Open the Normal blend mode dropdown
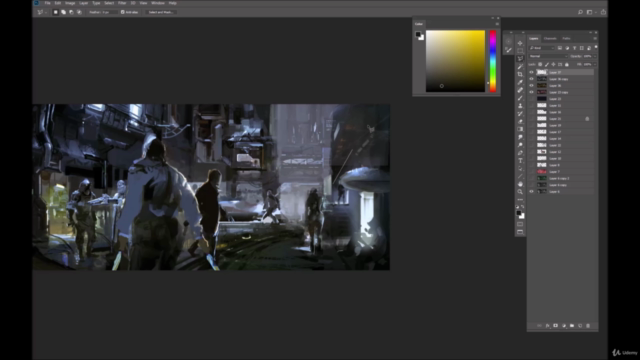640x360 pixels. tap(548, 56)
